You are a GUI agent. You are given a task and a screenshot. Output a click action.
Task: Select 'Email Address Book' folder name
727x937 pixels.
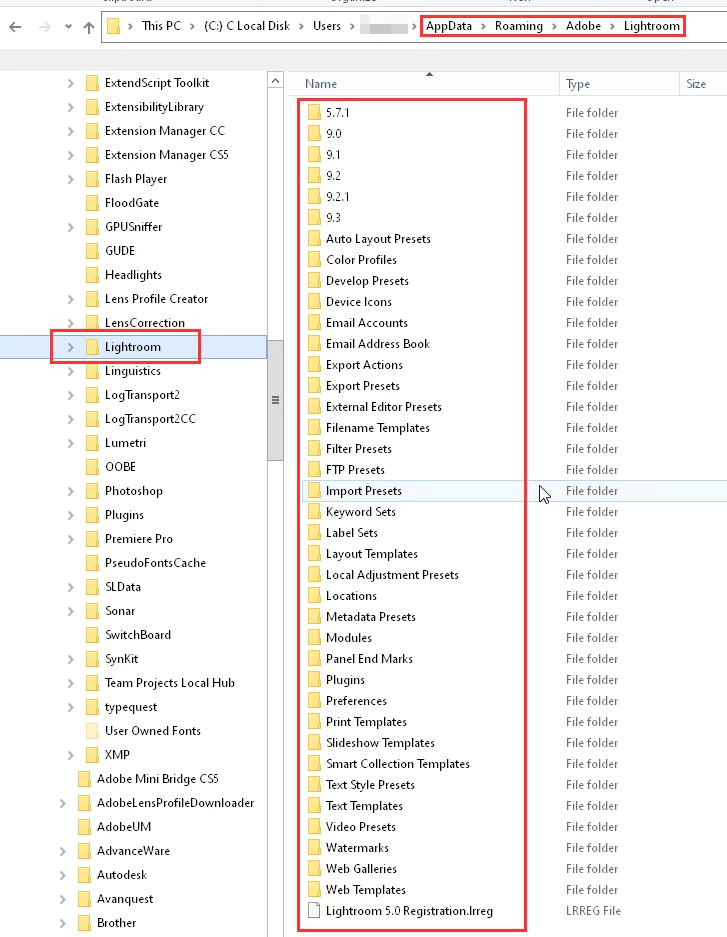click(378, 344)
